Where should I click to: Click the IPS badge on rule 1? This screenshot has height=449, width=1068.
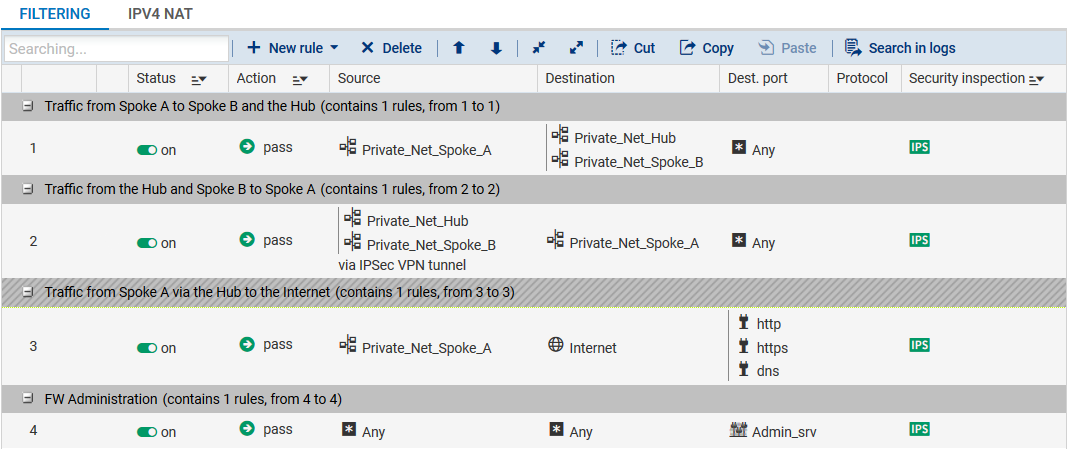(919, 147)
